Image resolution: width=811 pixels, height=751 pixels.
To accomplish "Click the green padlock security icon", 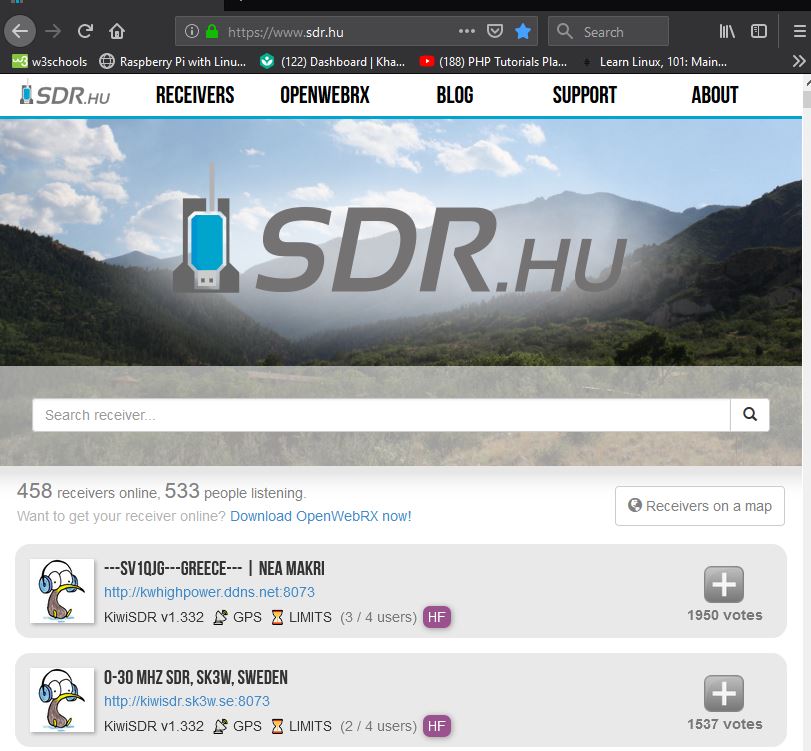I will tap(212, 32).
